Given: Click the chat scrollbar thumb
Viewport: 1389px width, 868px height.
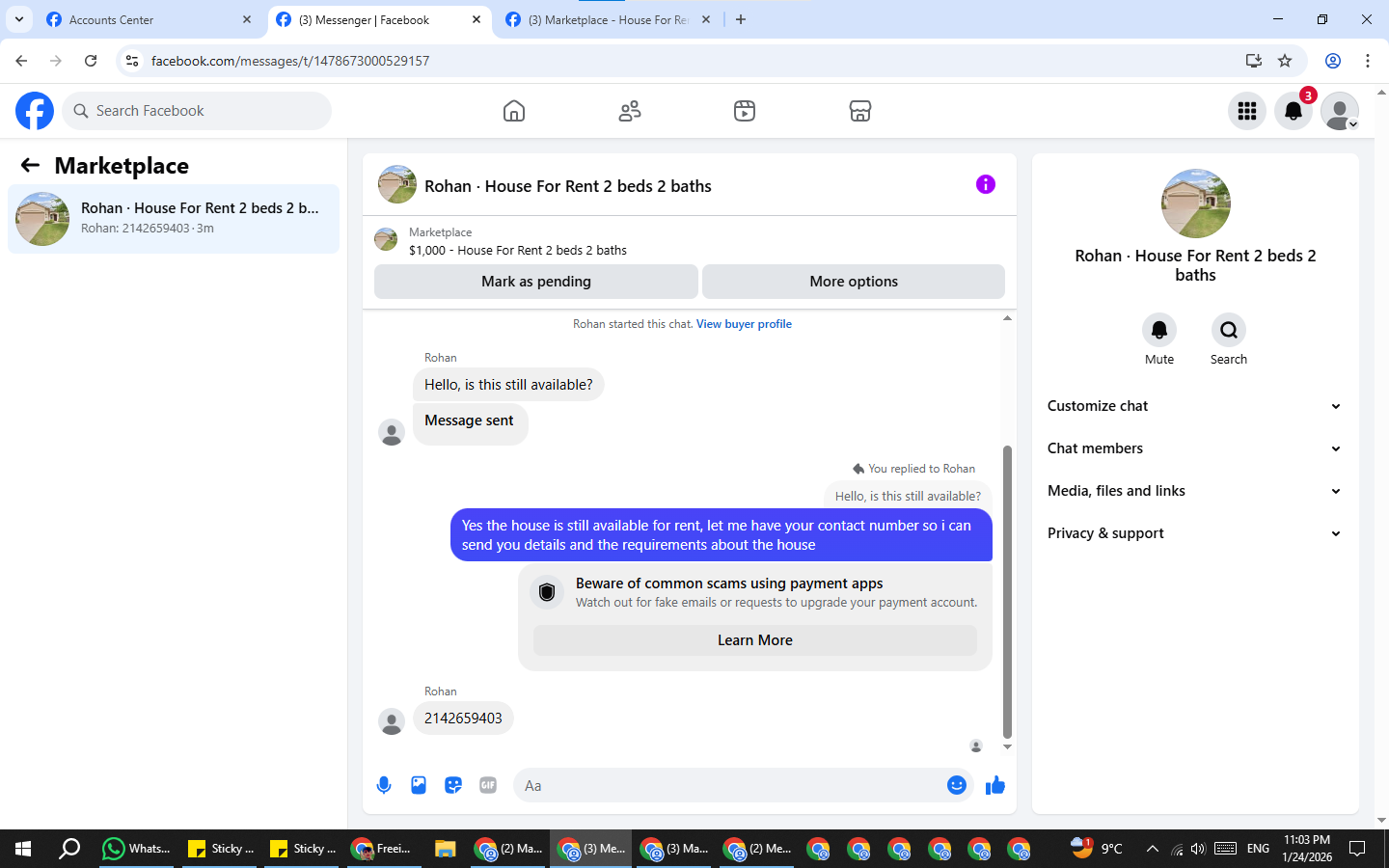Looking at the screenshot, I should [x=1007, y=591].
